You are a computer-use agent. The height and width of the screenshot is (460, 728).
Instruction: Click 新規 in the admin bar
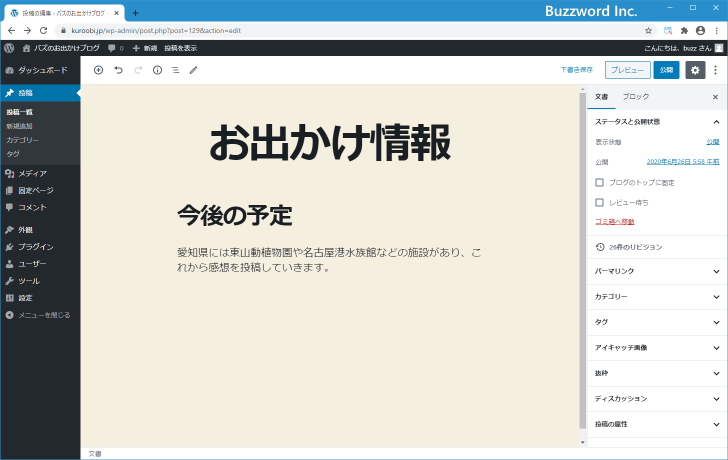(x=145, y=48)
